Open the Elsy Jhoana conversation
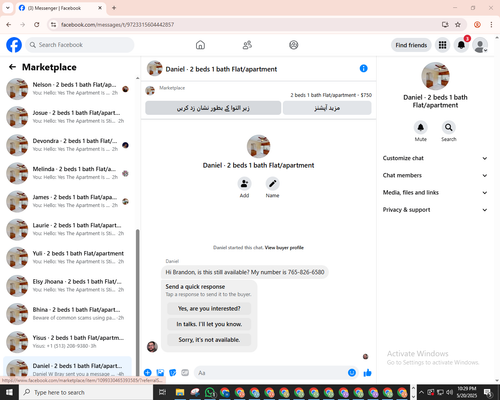 click(68, 286)
